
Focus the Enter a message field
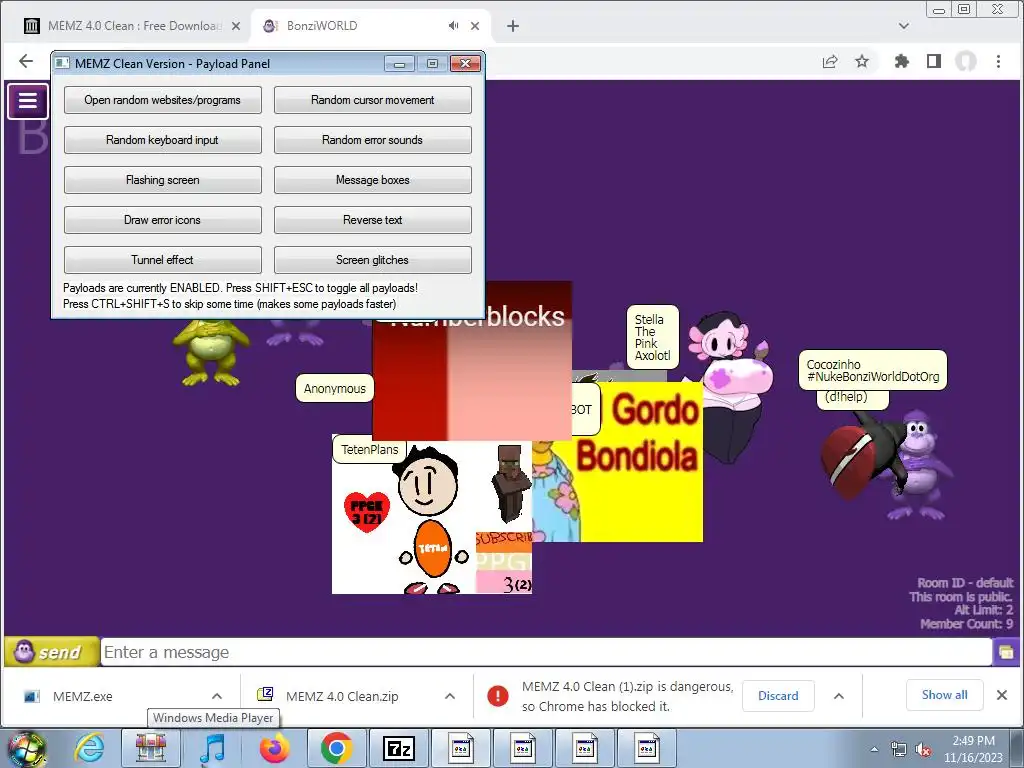pyautogui.click(x=546, y=652)
